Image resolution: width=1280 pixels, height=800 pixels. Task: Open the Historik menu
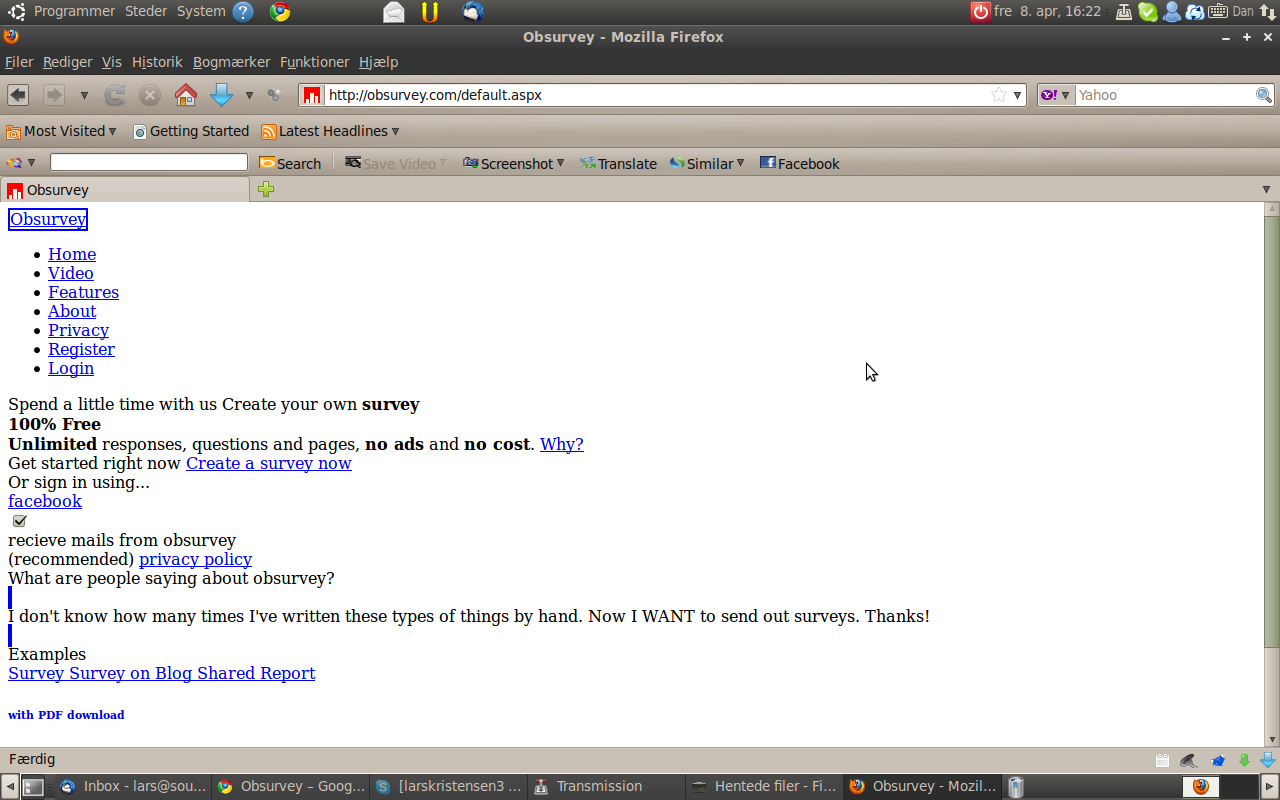pos(157,62)
